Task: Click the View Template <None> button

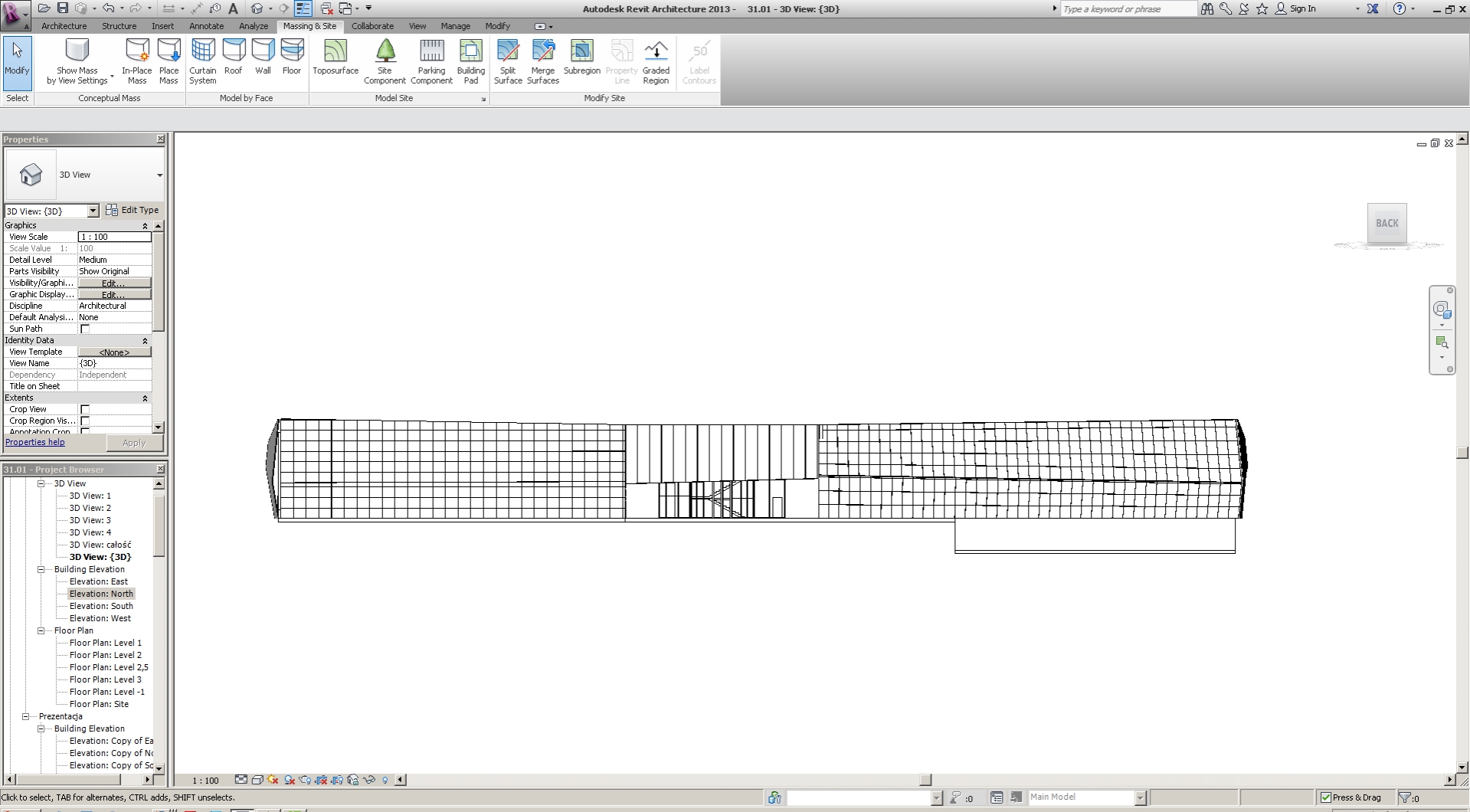Action: tap(114, 352)
